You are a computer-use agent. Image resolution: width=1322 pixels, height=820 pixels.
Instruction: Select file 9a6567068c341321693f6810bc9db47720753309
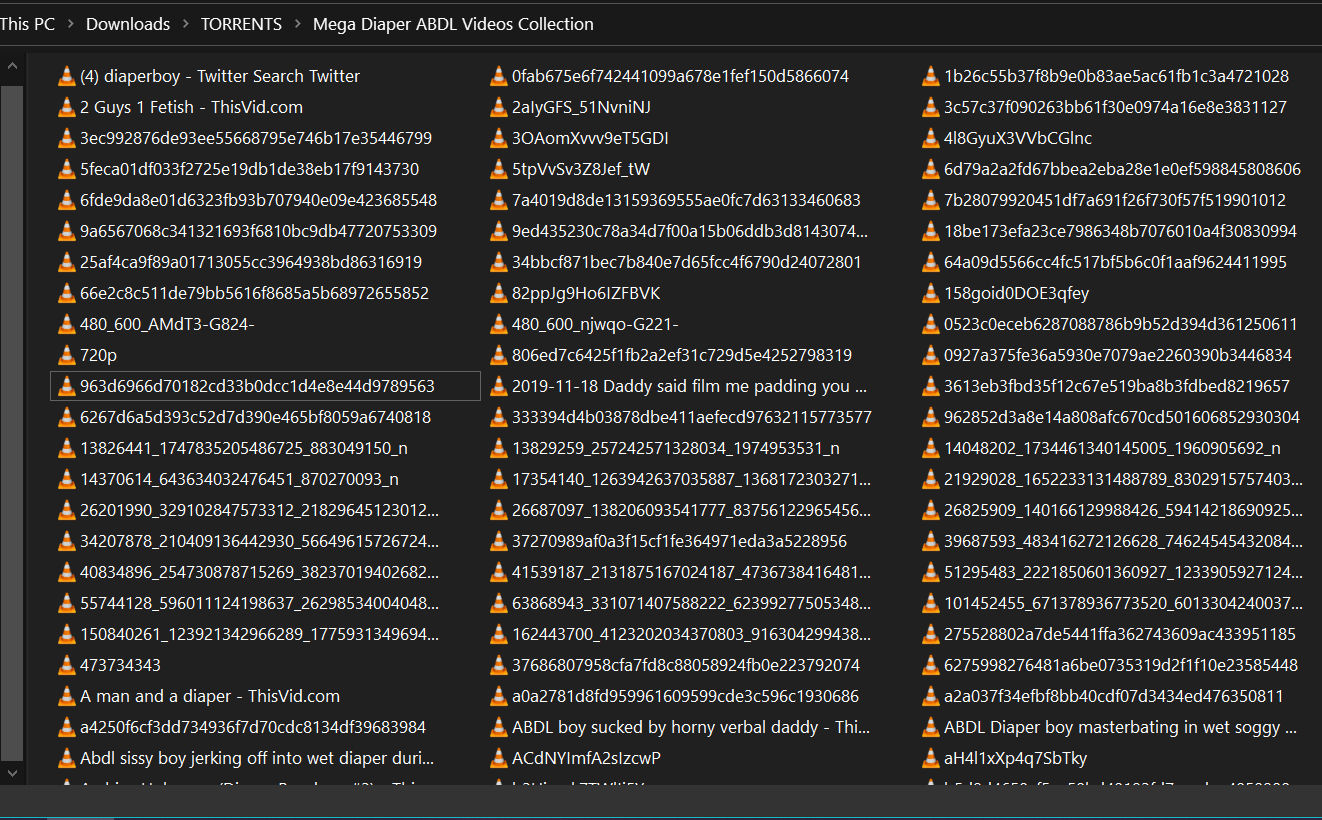click(258, 231)
